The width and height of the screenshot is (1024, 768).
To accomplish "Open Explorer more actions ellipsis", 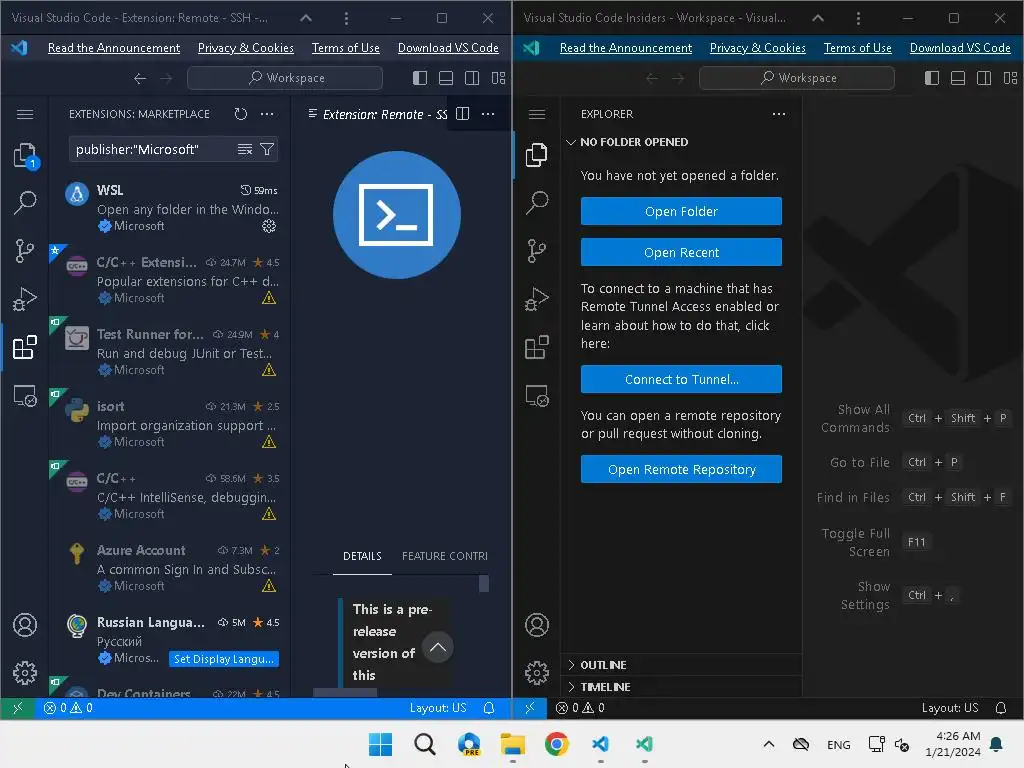I will coord(779,114).
